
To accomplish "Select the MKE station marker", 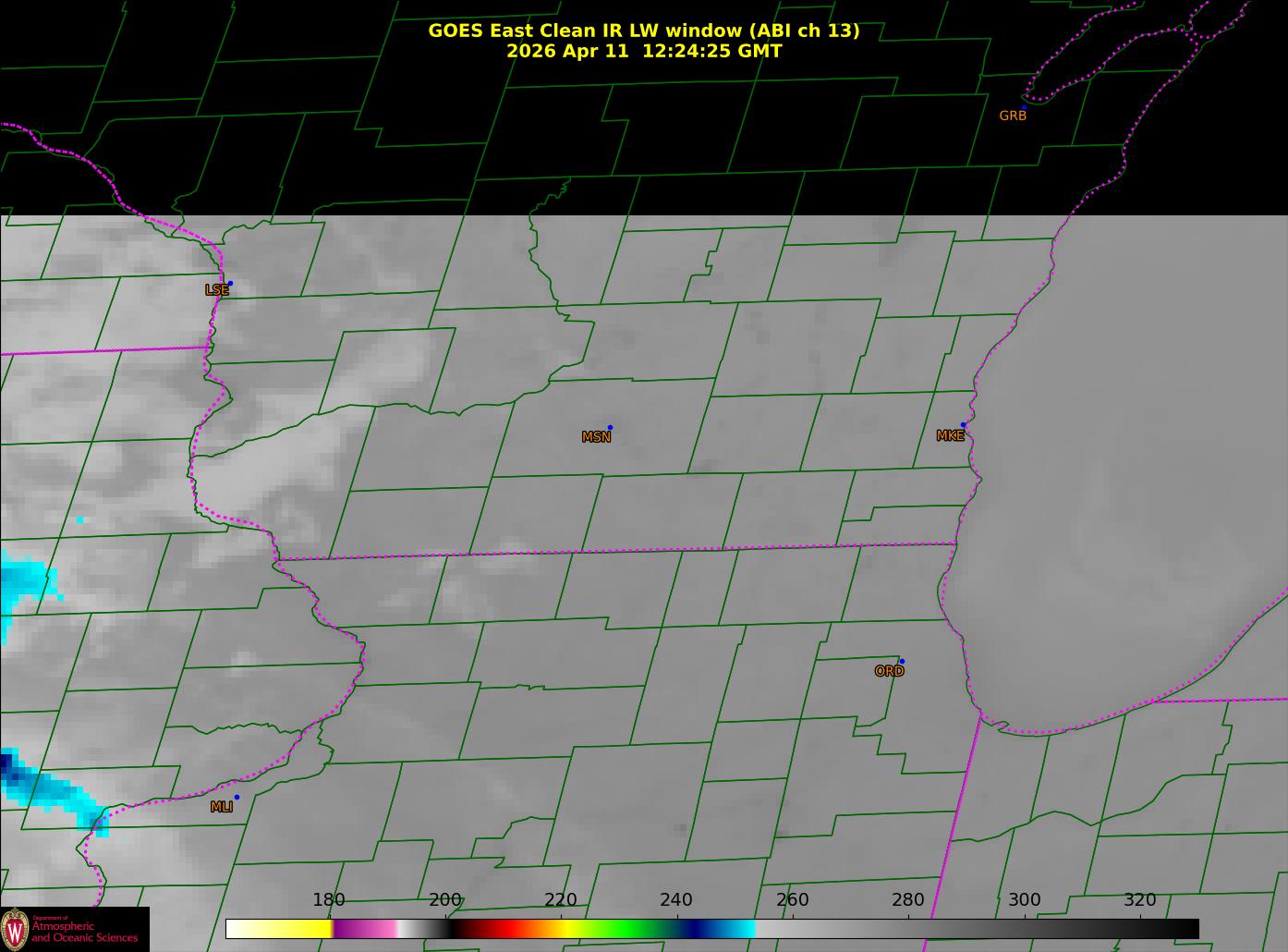I will (x=963, y=425).
